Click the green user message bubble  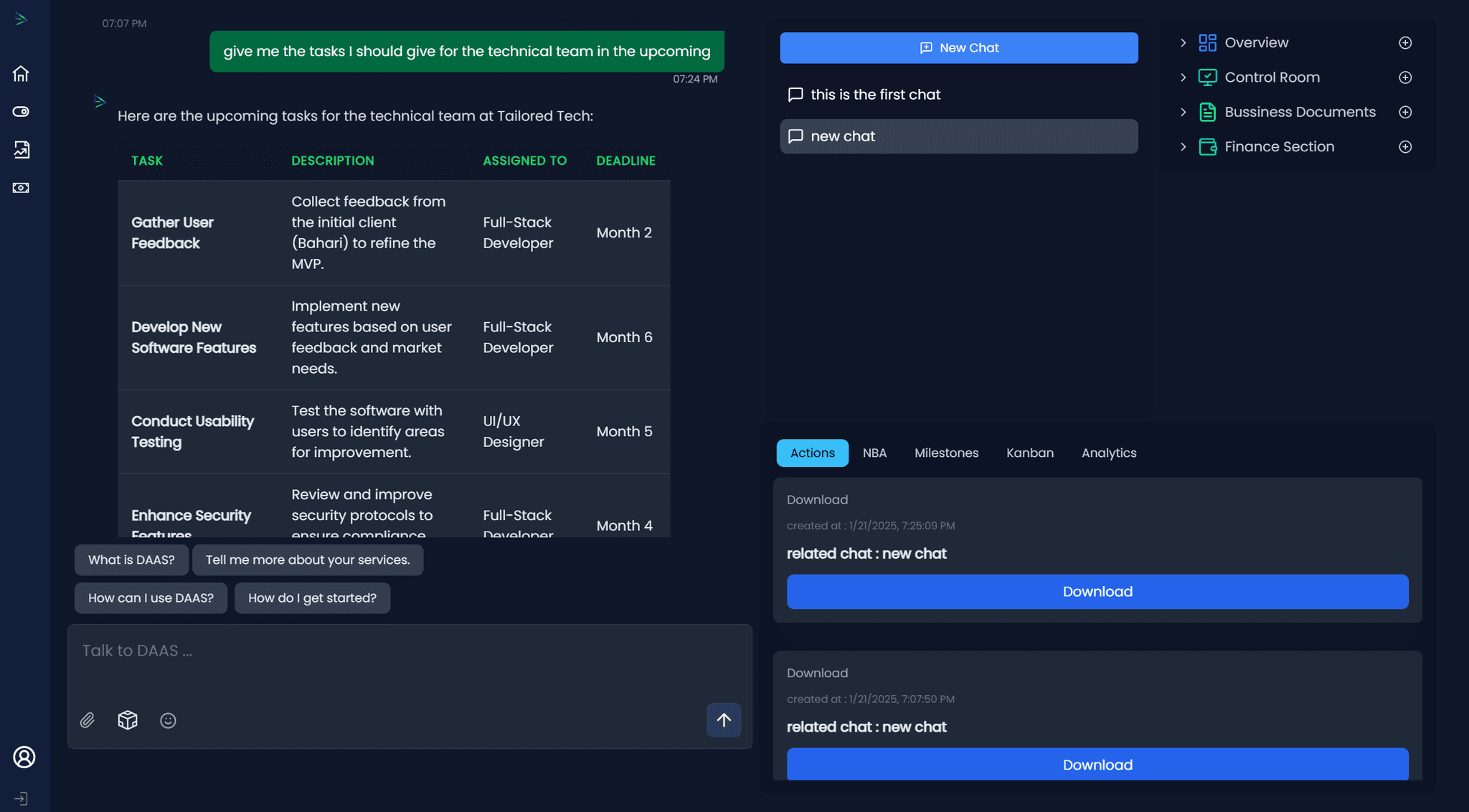466,51
